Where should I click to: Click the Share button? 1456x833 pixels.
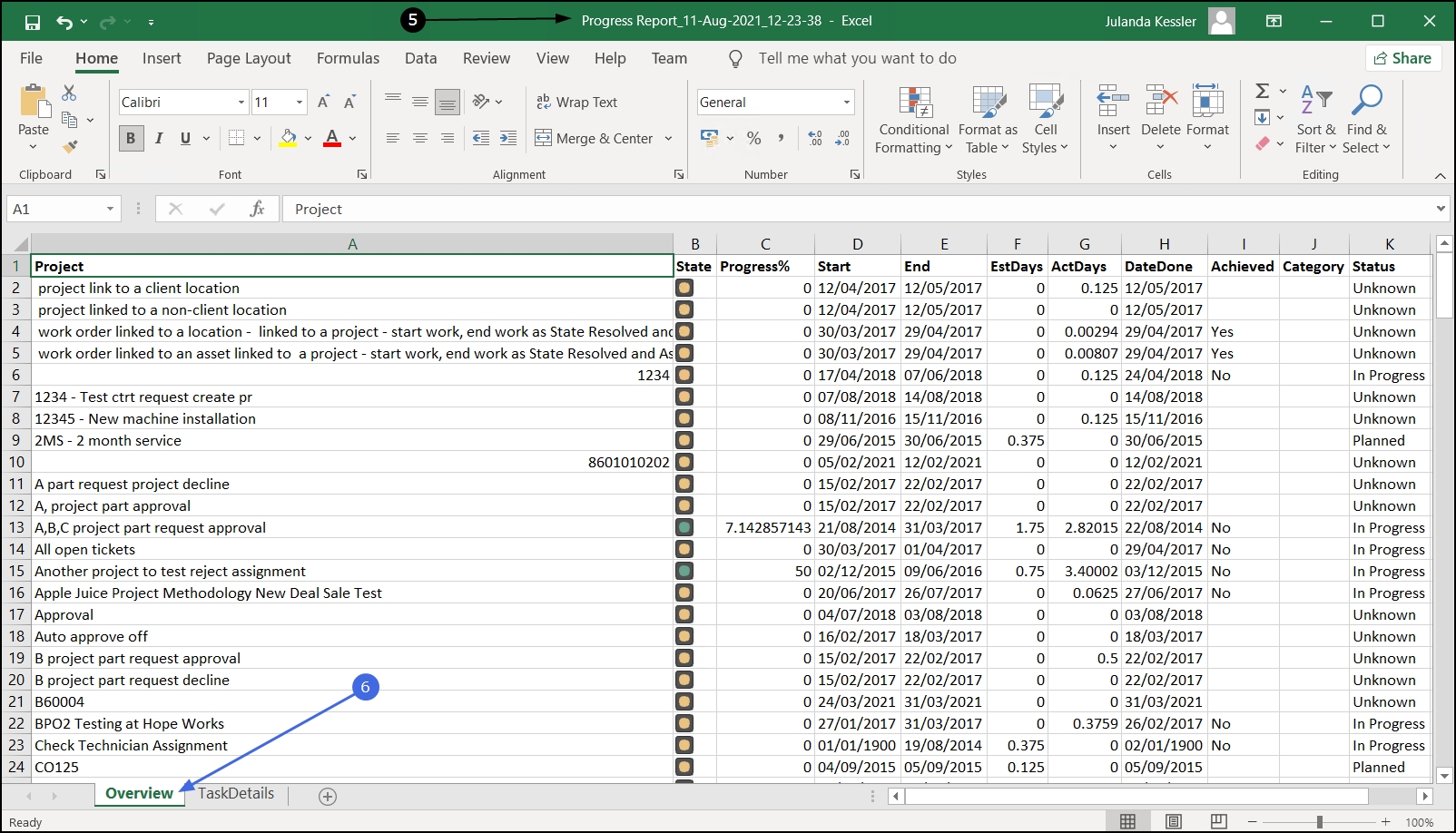(1402, 58)
